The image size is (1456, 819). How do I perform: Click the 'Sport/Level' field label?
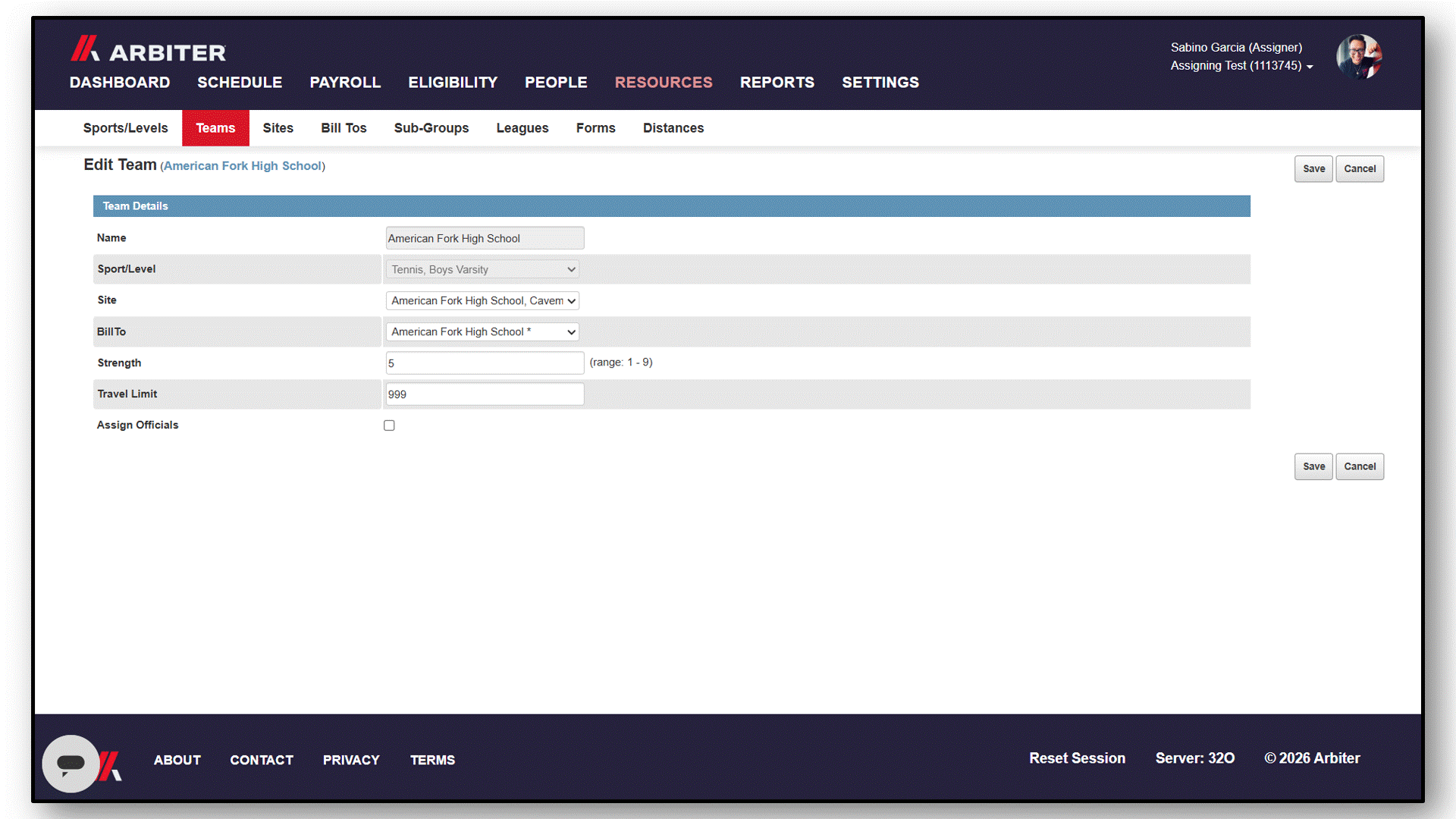pos(127,269)
